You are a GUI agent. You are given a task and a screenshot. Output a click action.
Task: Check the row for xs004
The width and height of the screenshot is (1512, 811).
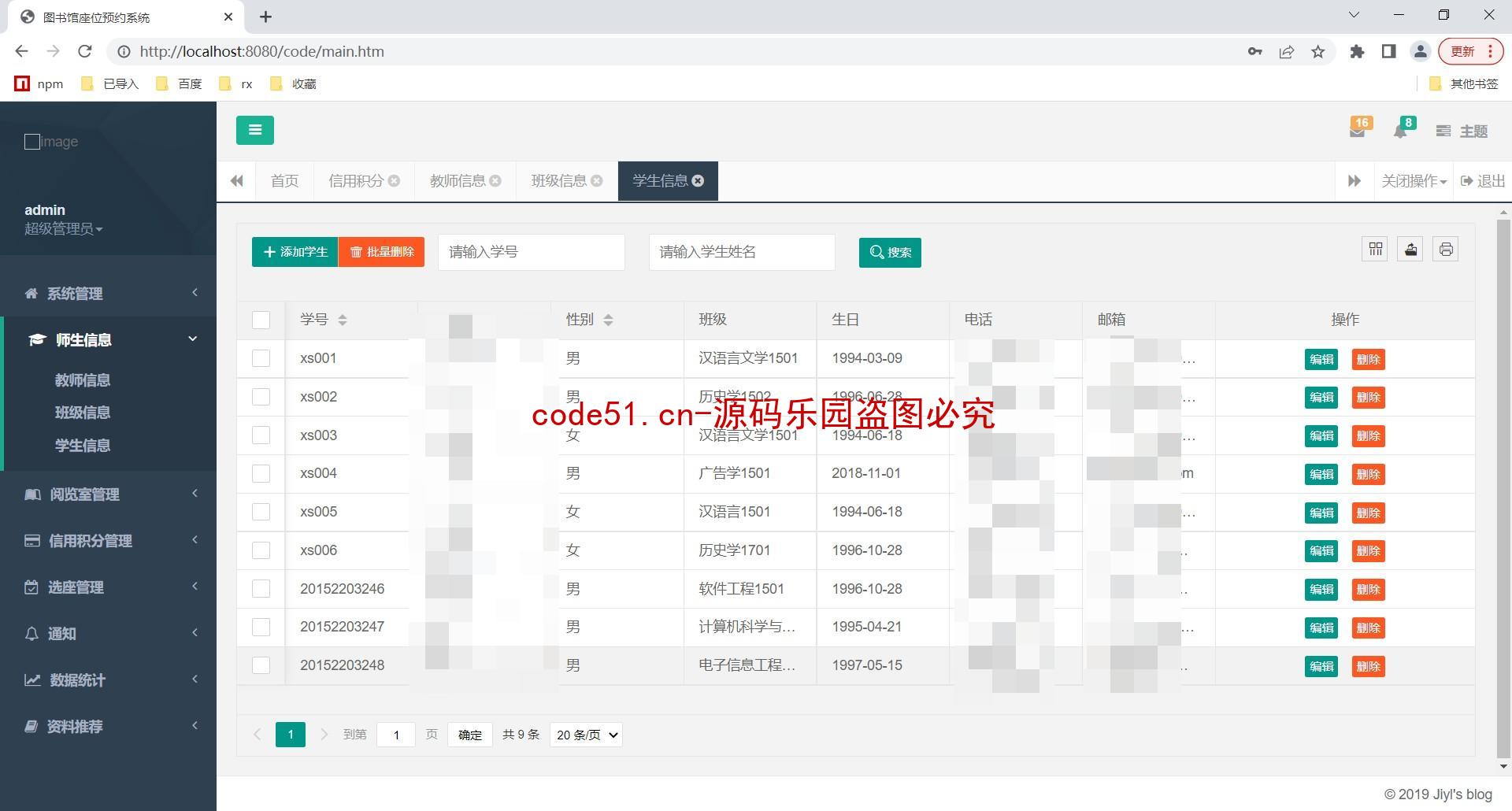(x=261, y=473)
